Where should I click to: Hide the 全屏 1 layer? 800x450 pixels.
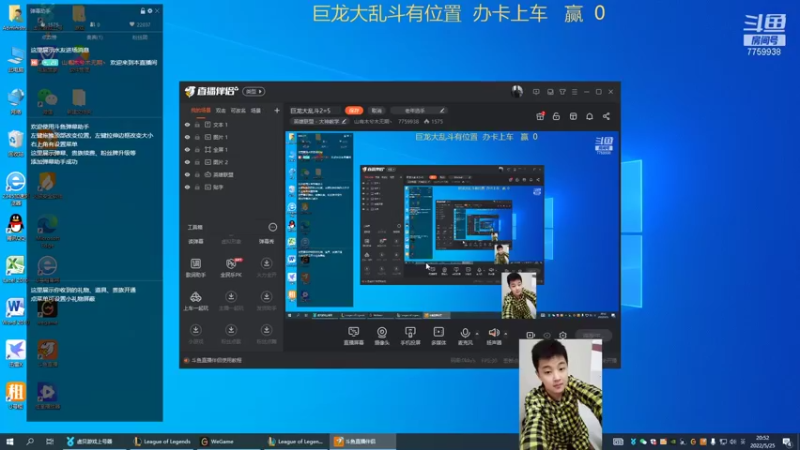coord(187,149)
